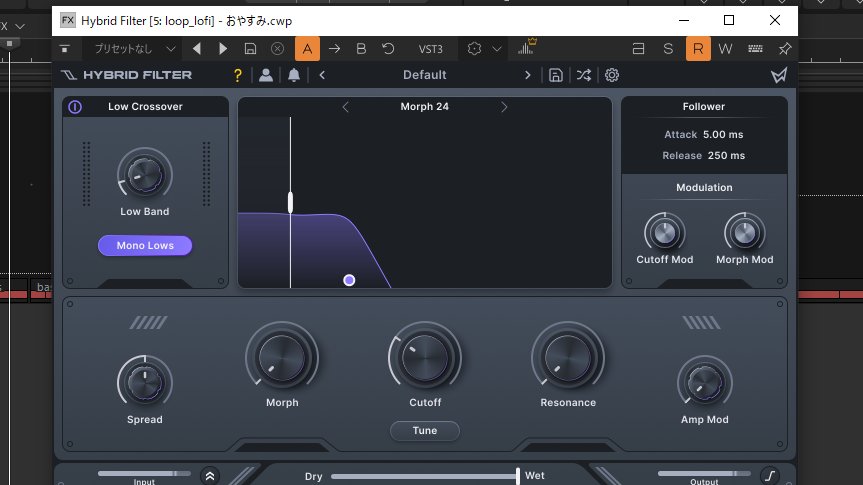Click the double-chevron up button beside Input
This screenshot has height=485, width=863.
210,476
